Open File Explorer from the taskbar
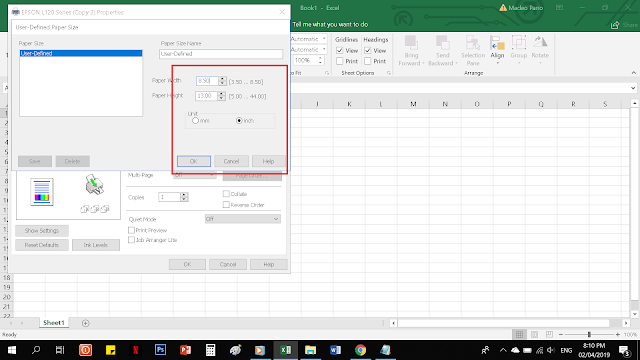640x360 pixels. point(310,350)
